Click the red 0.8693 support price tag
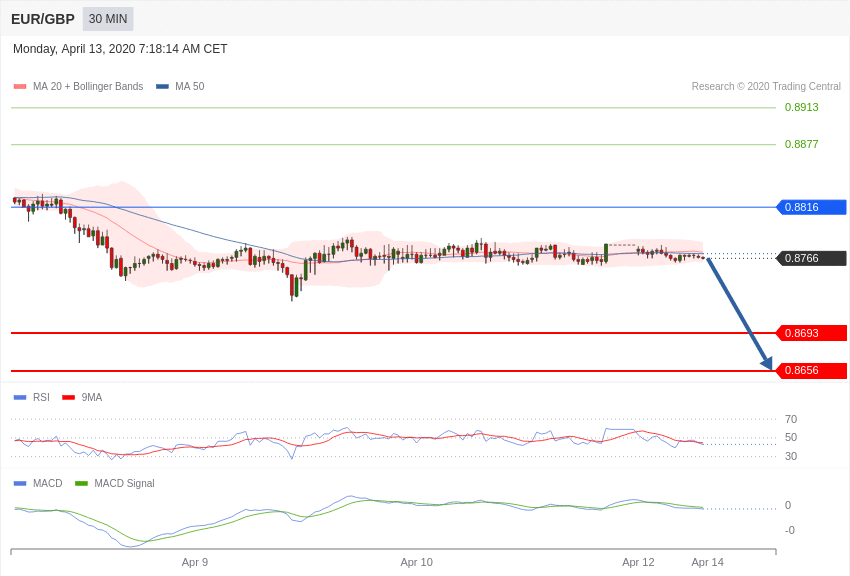The height and width of the screenshot is (576, 850). coord(812,333)
